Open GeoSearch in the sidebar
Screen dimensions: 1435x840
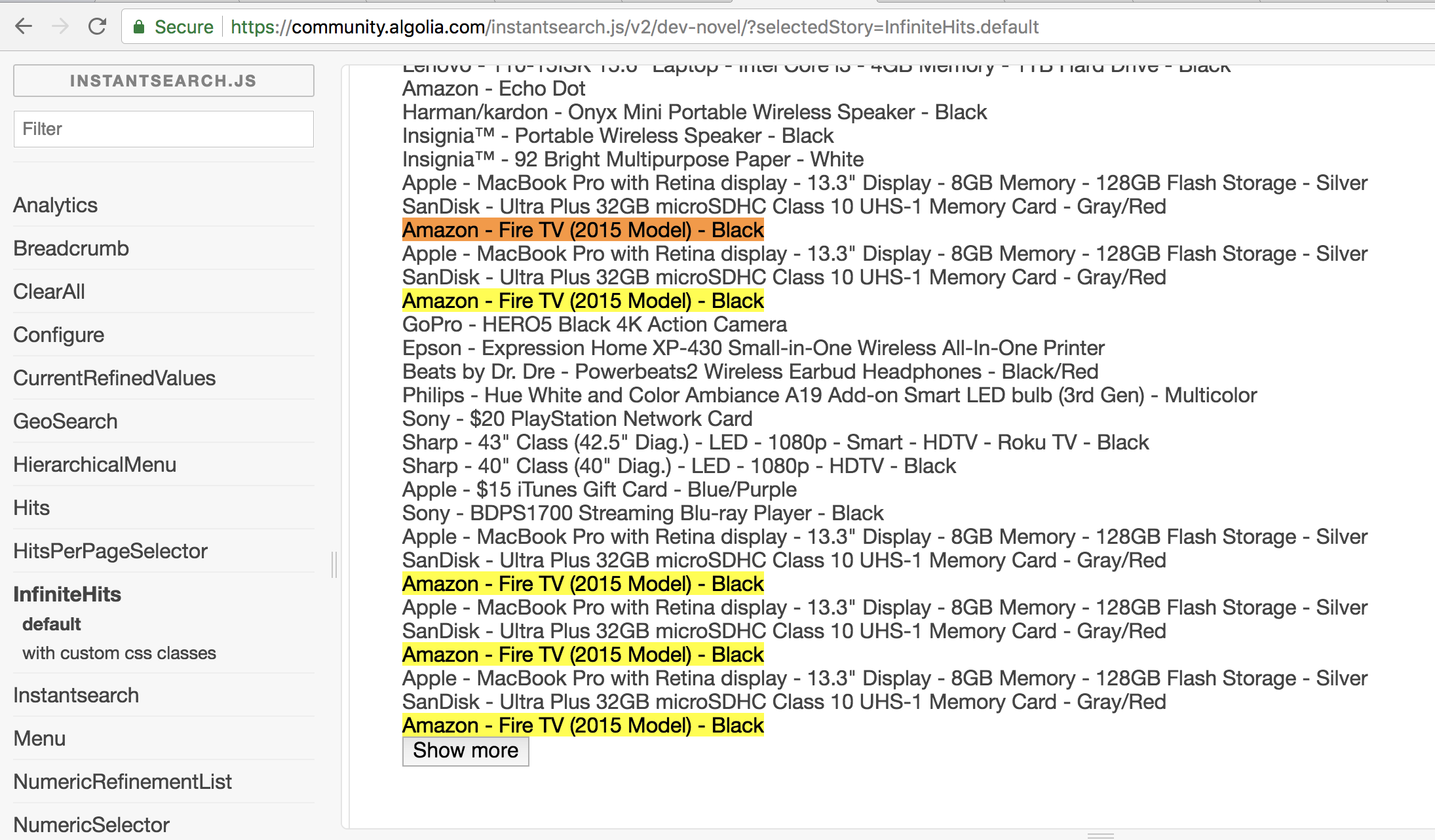click(x=66, y=421)
